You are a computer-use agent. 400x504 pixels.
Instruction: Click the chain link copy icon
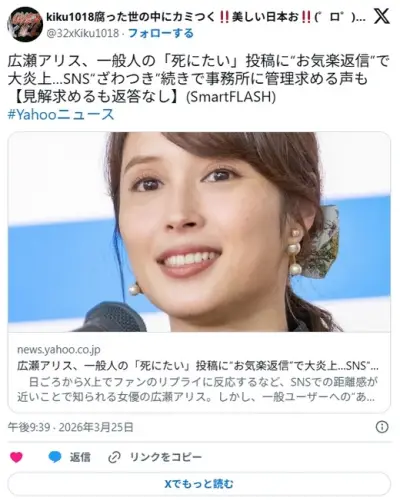pos(114,457)
